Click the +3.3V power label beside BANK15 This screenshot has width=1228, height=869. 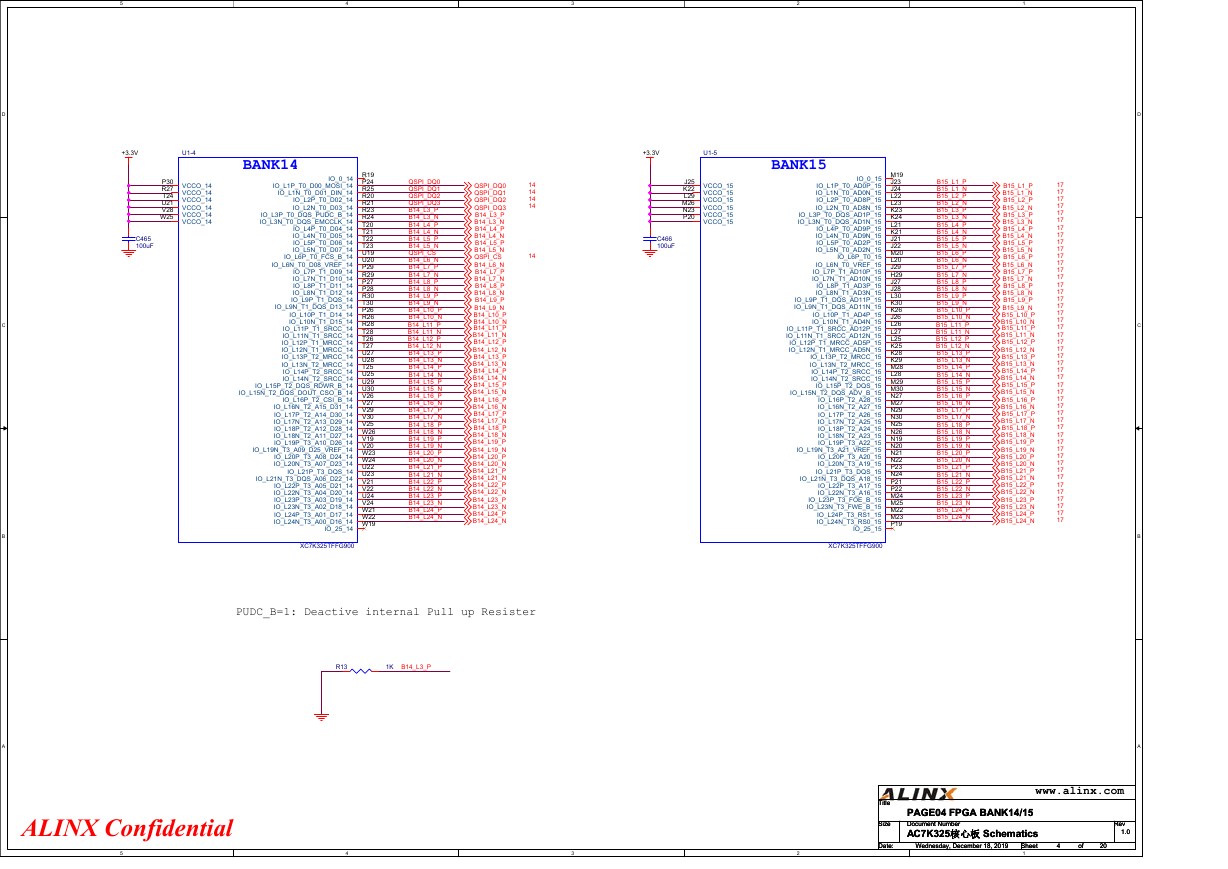tap(651, 153)
